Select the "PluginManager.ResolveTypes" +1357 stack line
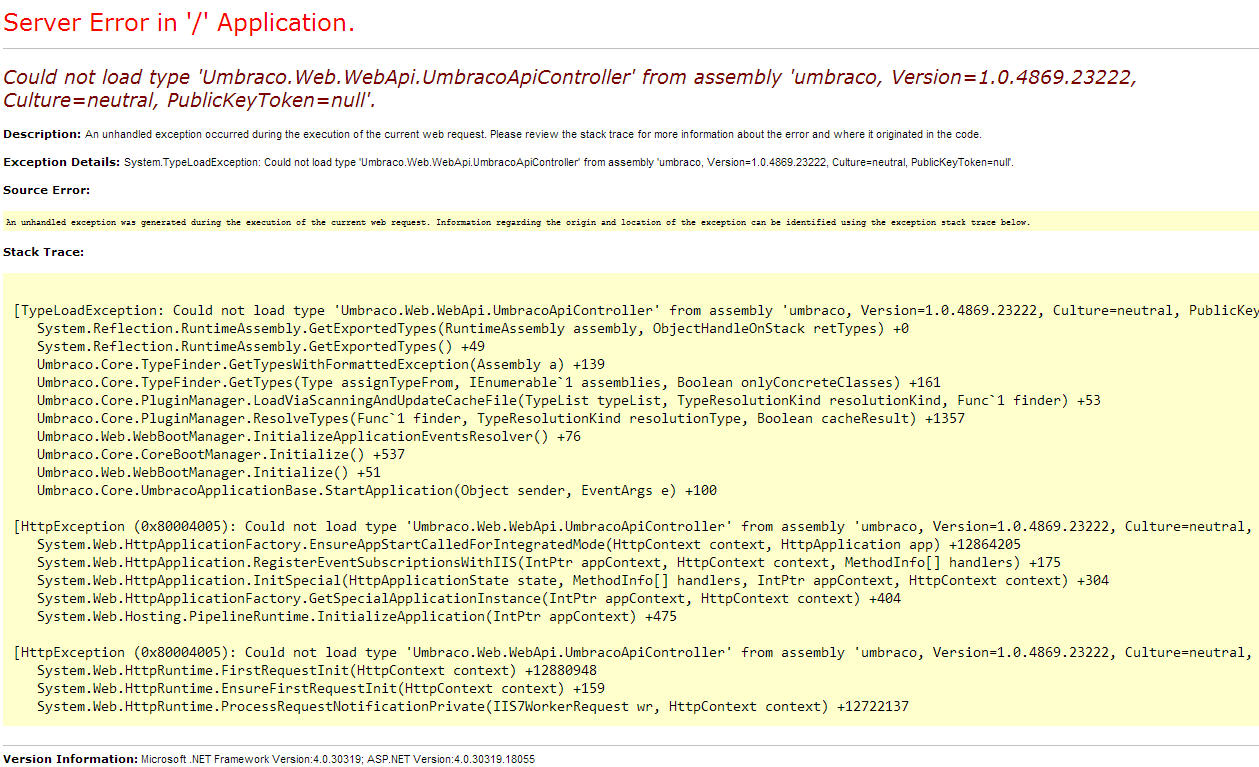This screenshot has width=1259, height=767. tap(501, 418)
